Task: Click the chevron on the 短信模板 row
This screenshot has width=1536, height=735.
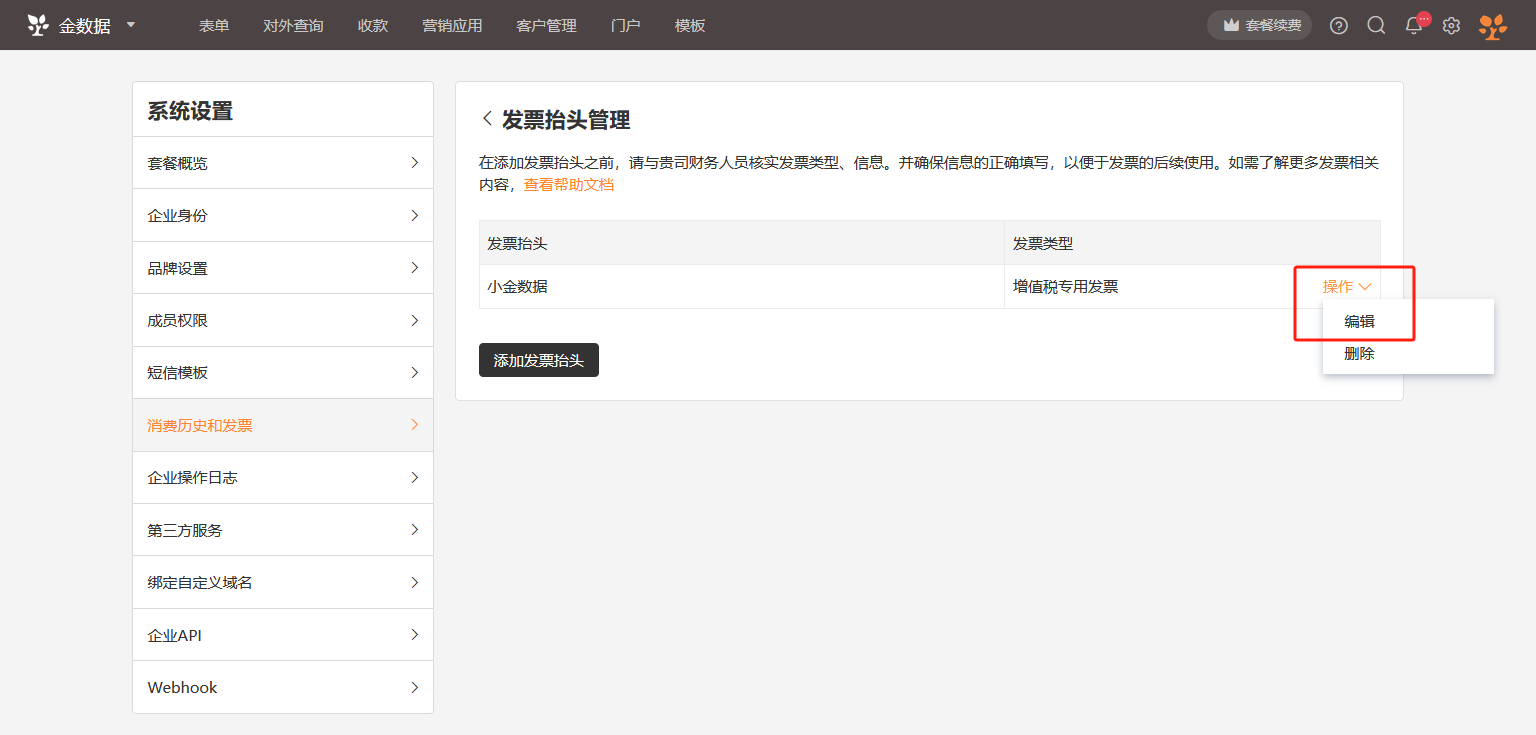Action: [415, 372]
